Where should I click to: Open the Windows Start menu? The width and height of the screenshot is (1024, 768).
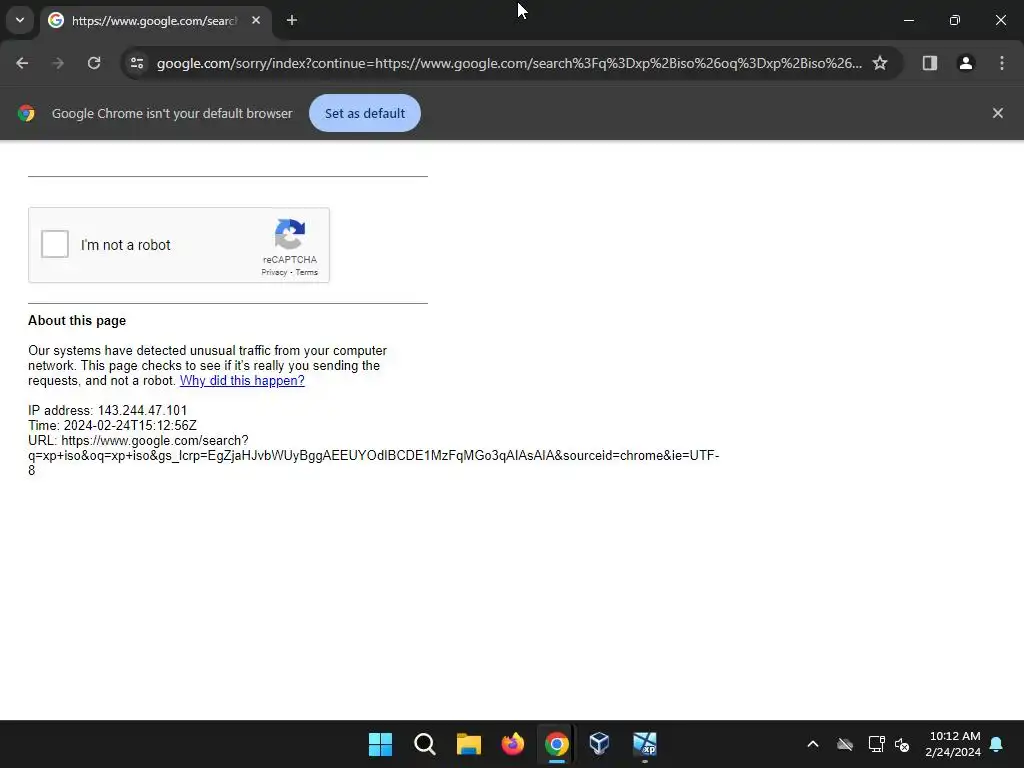click(381, 744)
